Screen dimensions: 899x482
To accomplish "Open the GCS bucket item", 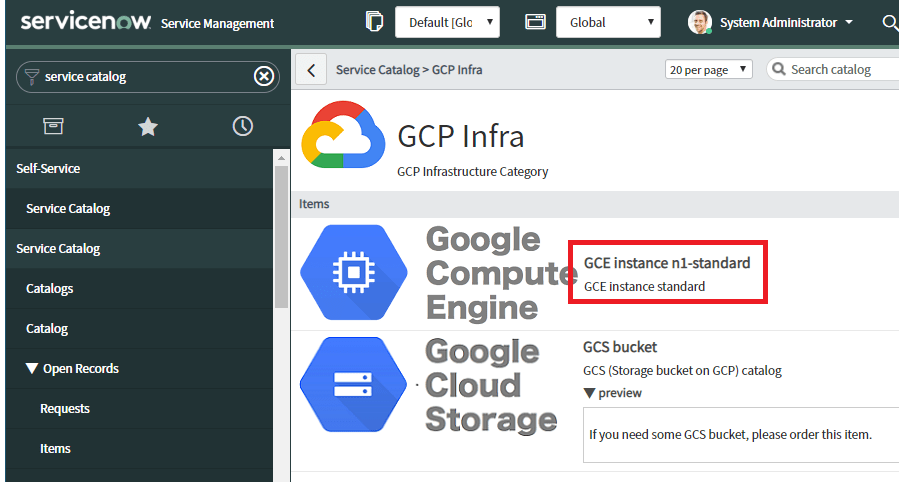I will tap(620, 347).
